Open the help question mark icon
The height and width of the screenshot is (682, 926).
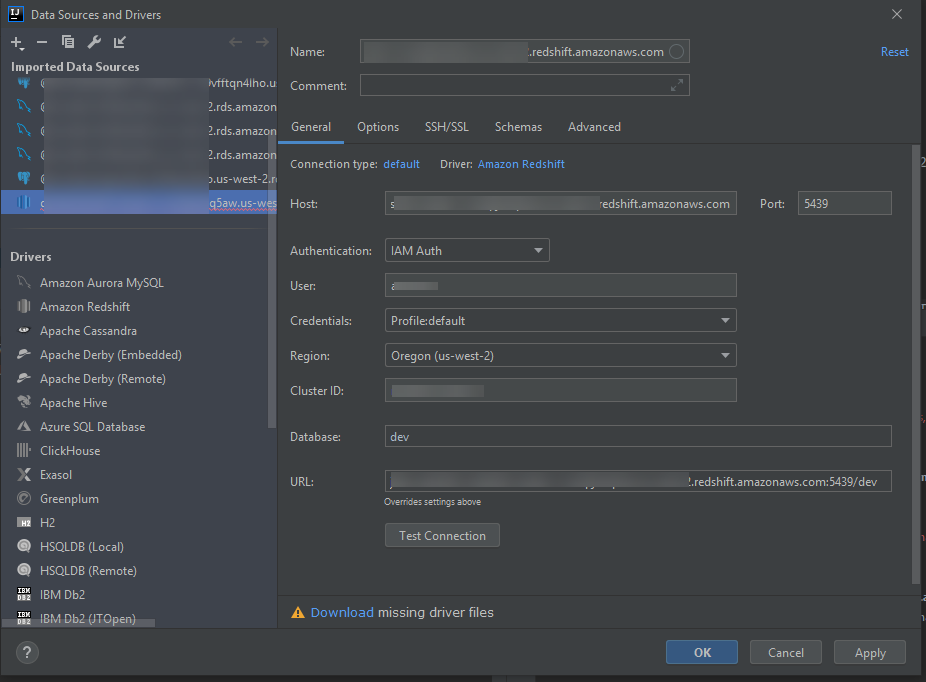(x=26, y=653)
